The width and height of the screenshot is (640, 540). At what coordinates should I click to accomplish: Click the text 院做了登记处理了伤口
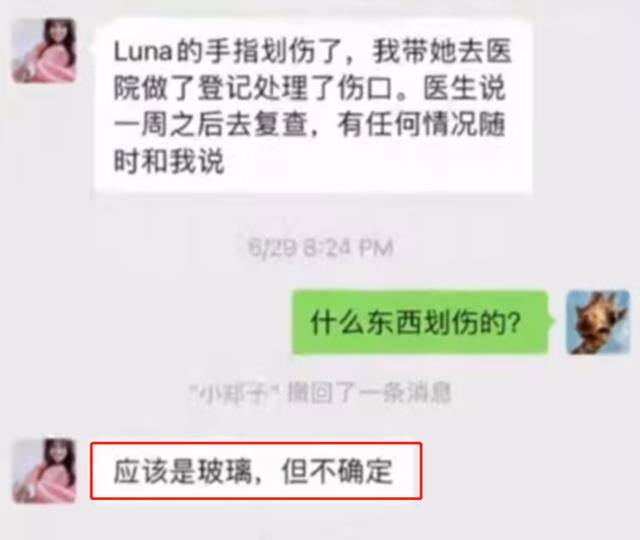pos(253,88)
